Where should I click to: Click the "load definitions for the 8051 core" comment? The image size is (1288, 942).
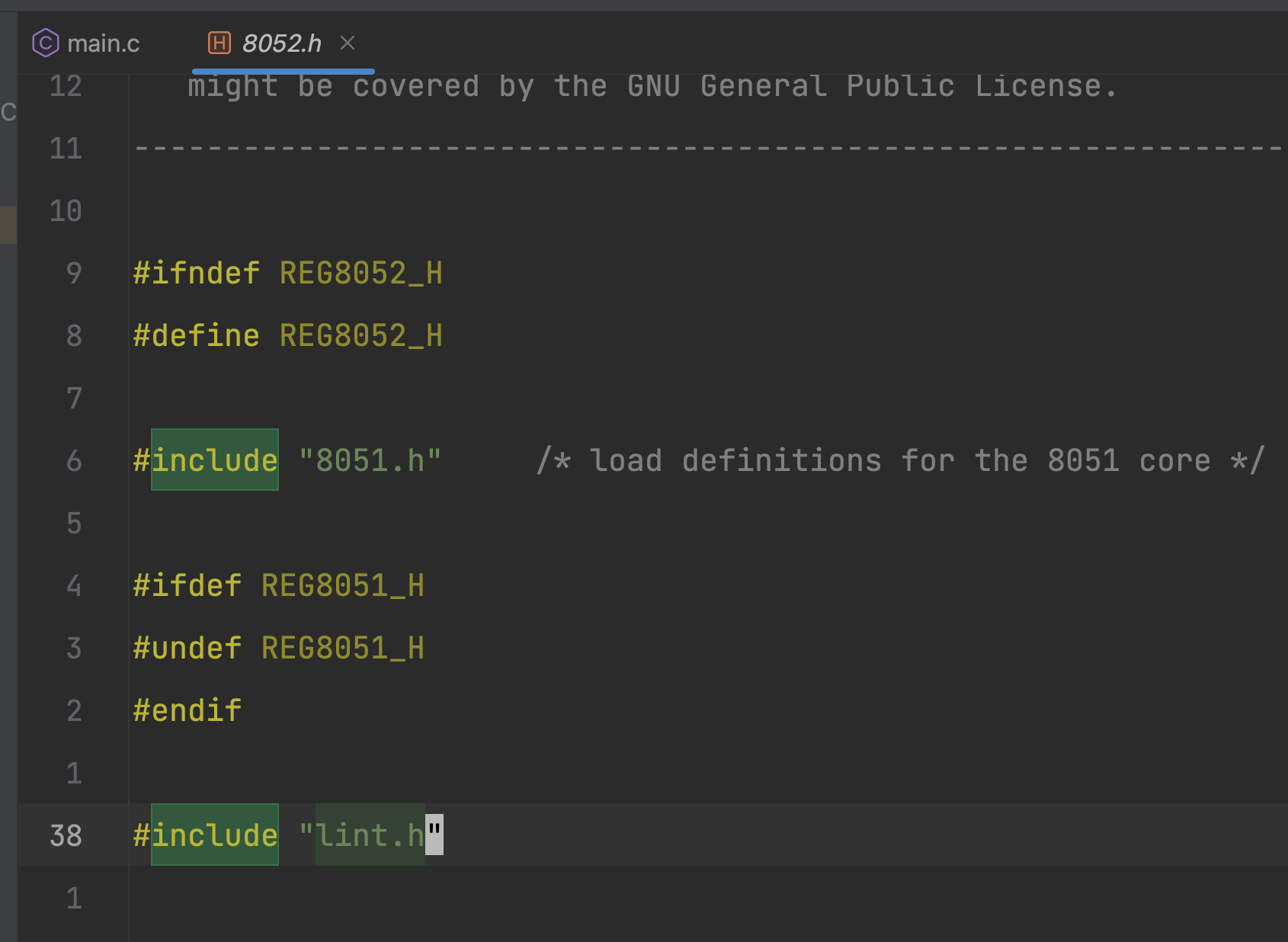click(900, 460)
